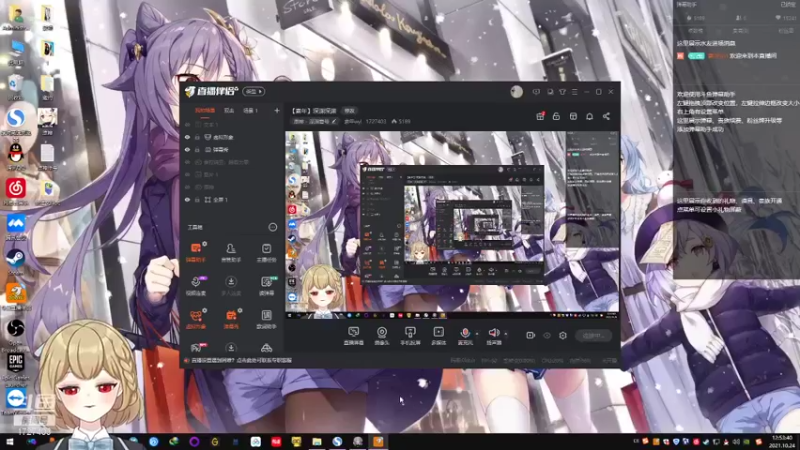Open the mode switch pill beside the logo

tap(254, 92)
